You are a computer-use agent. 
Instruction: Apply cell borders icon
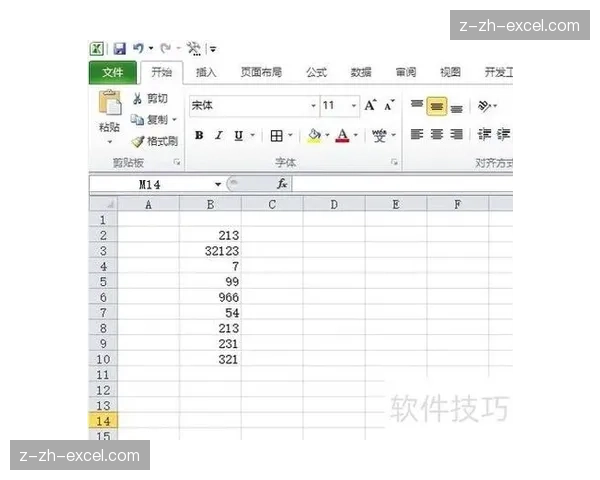[x=276, y=136]
